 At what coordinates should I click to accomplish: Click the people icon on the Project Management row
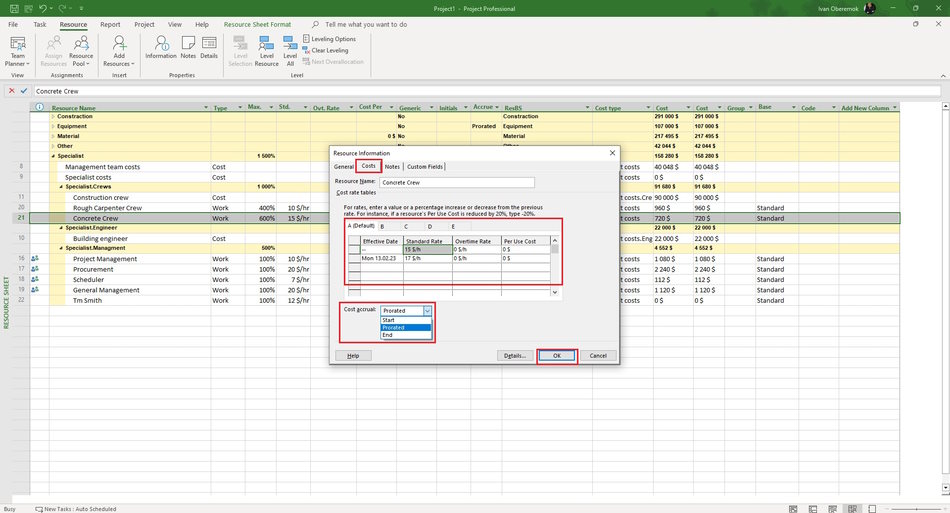coord(35,259)
